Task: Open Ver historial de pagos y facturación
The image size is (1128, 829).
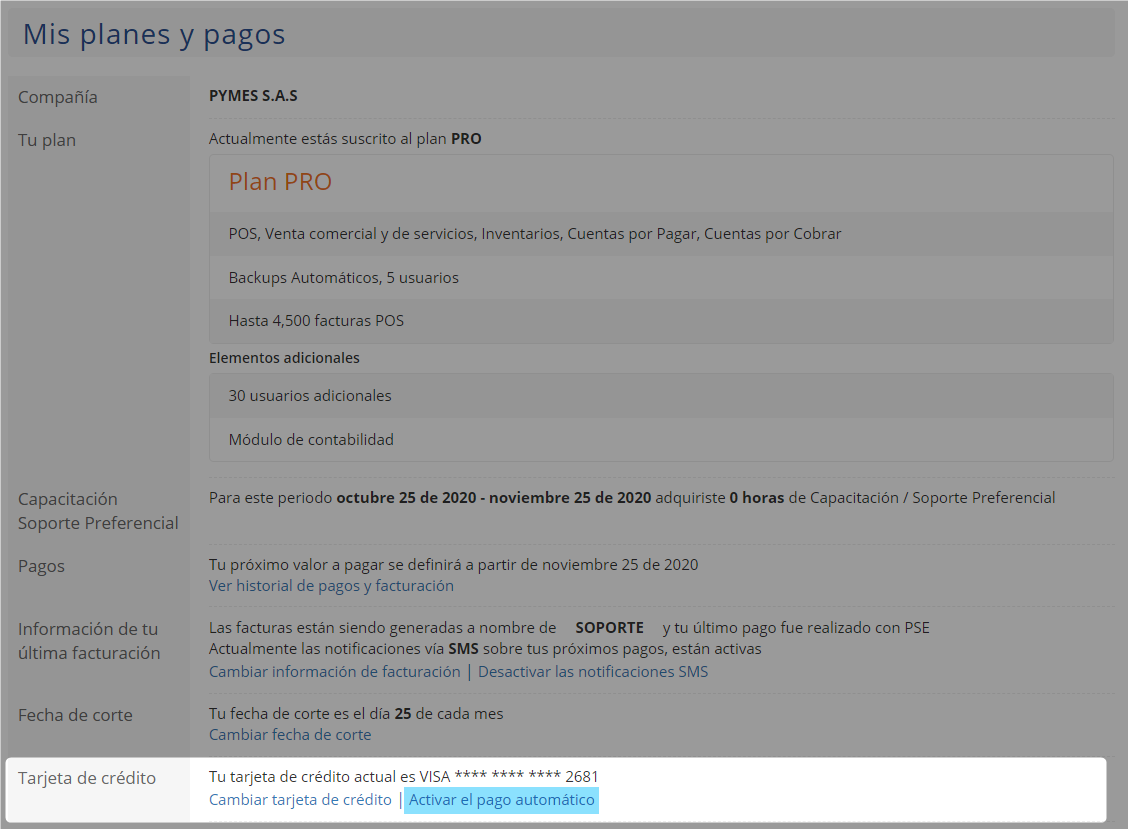Action: tap(331, 586)
